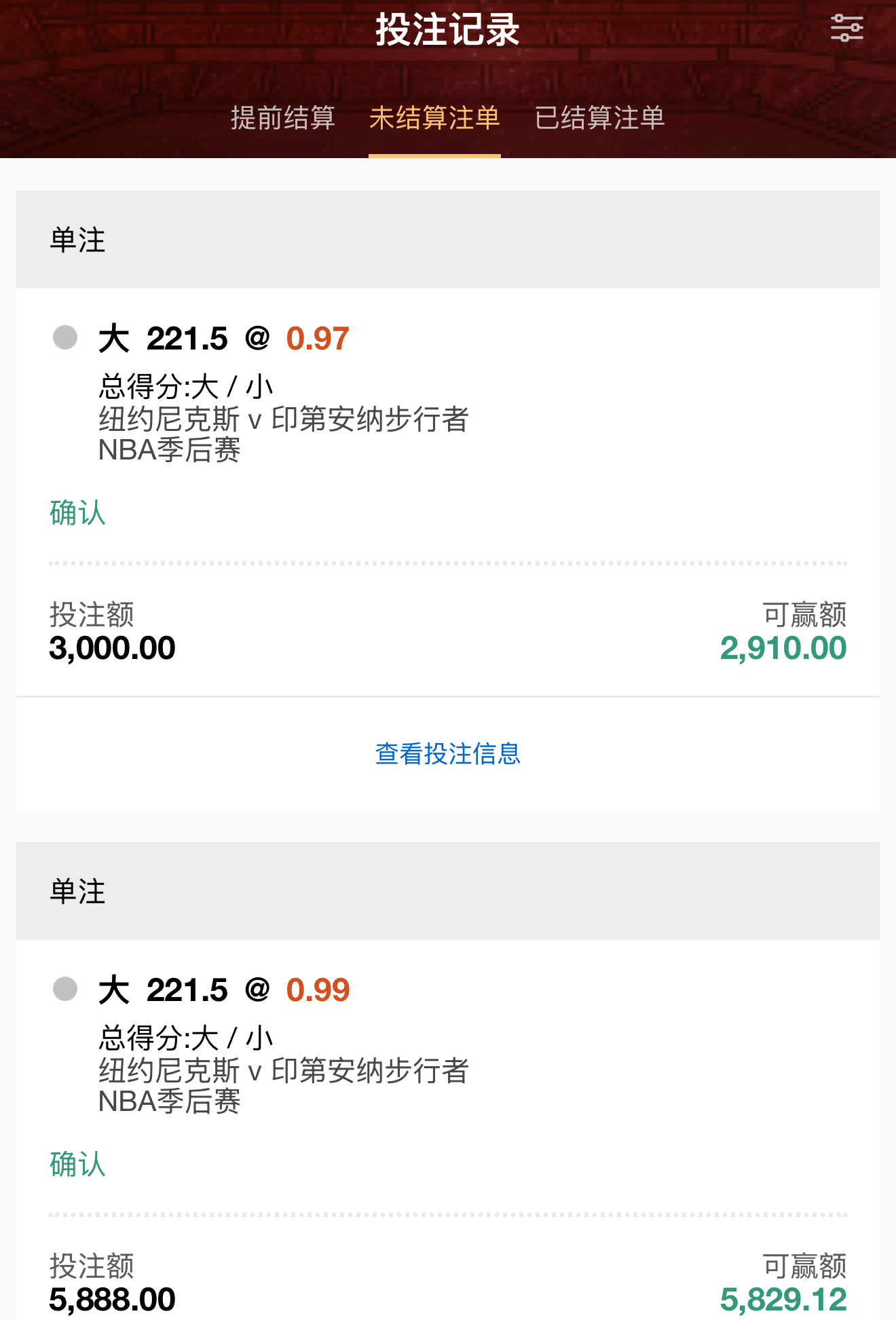Tap 确认 status on the 0.99 bet
The width and height of the screenshot is (896, 1320).
tap(77, 1164)
